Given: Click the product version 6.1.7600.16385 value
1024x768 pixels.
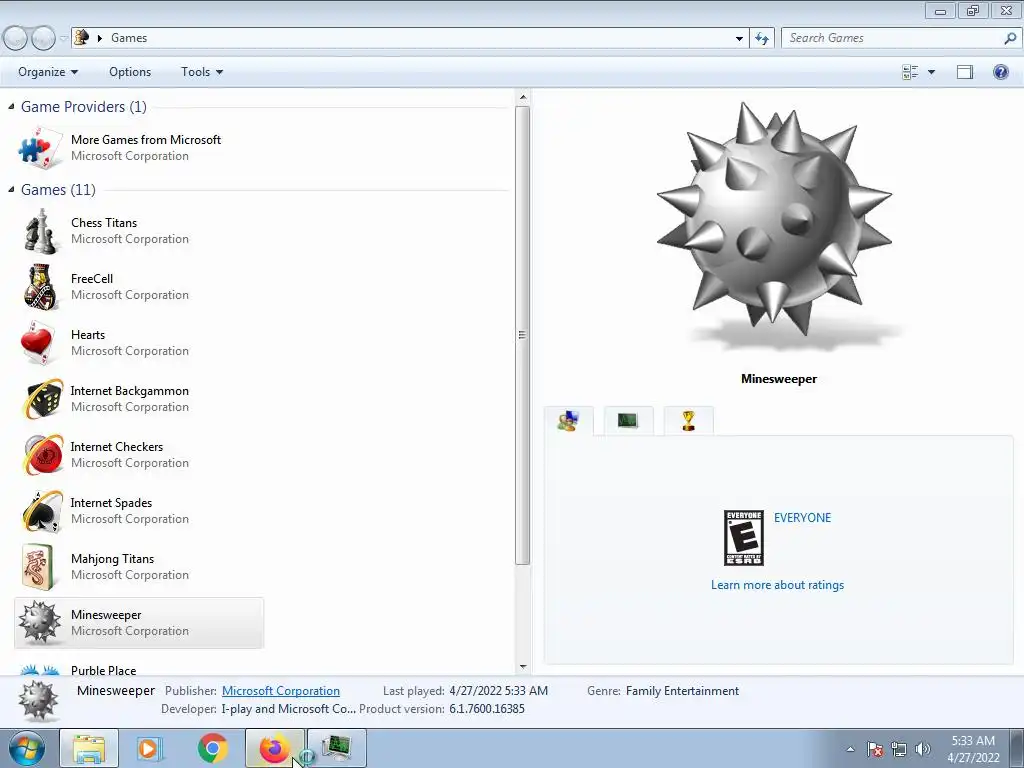Looking at the screenshot, I should [487, 709].
